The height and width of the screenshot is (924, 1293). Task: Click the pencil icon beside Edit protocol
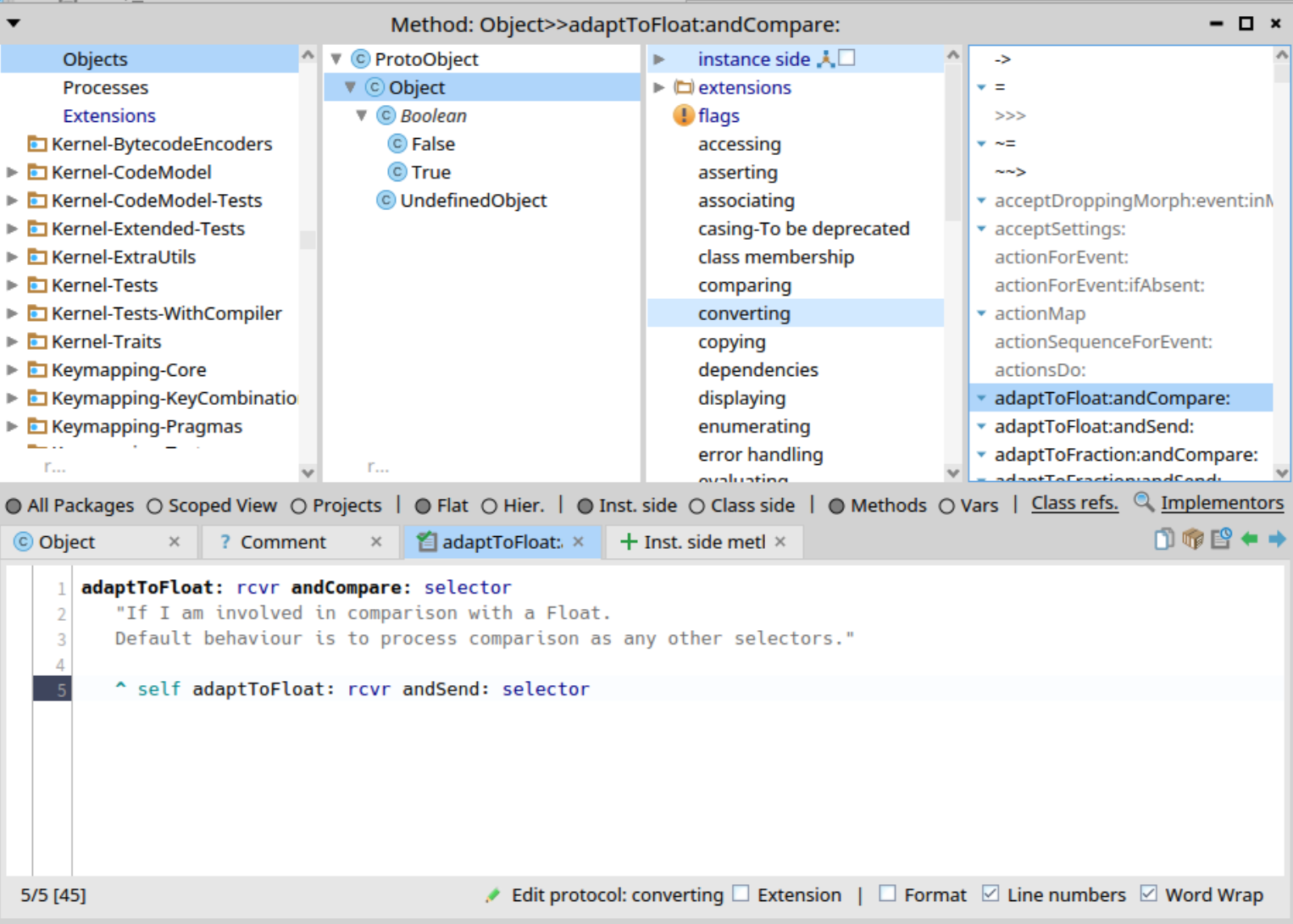[x=492, y=895]
